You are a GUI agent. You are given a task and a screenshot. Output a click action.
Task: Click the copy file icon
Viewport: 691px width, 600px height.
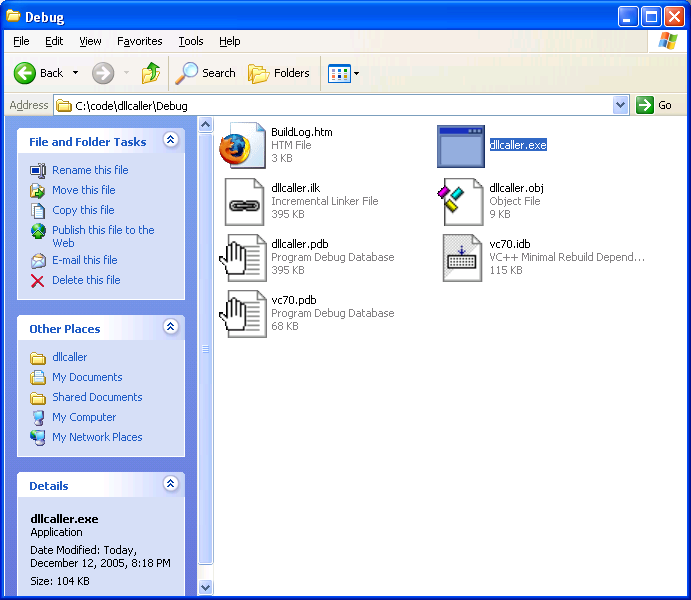(x=38, y=211)
